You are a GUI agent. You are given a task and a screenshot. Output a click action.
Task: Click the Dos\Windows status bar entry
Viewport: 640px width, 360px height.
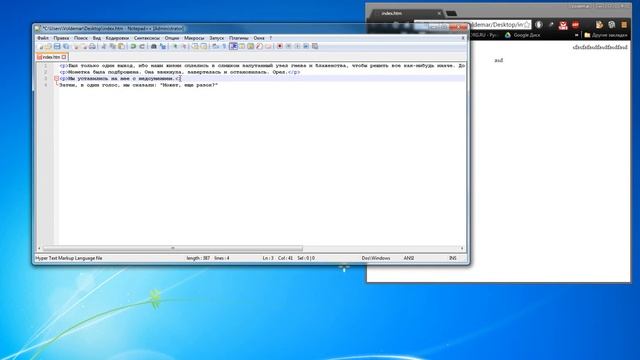click(376, 258)
